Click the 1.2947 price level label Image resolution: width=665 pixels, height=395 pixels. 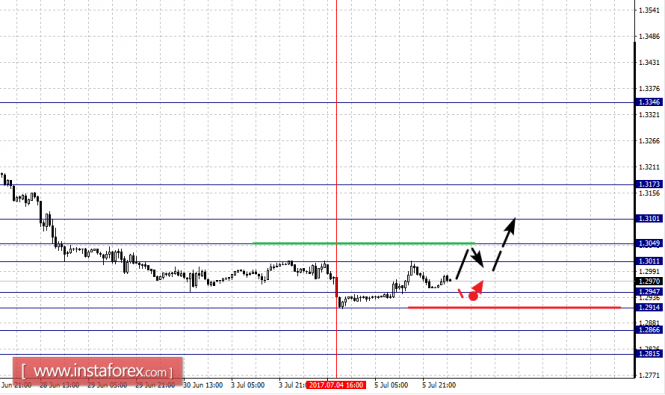(x=649, y=292)
